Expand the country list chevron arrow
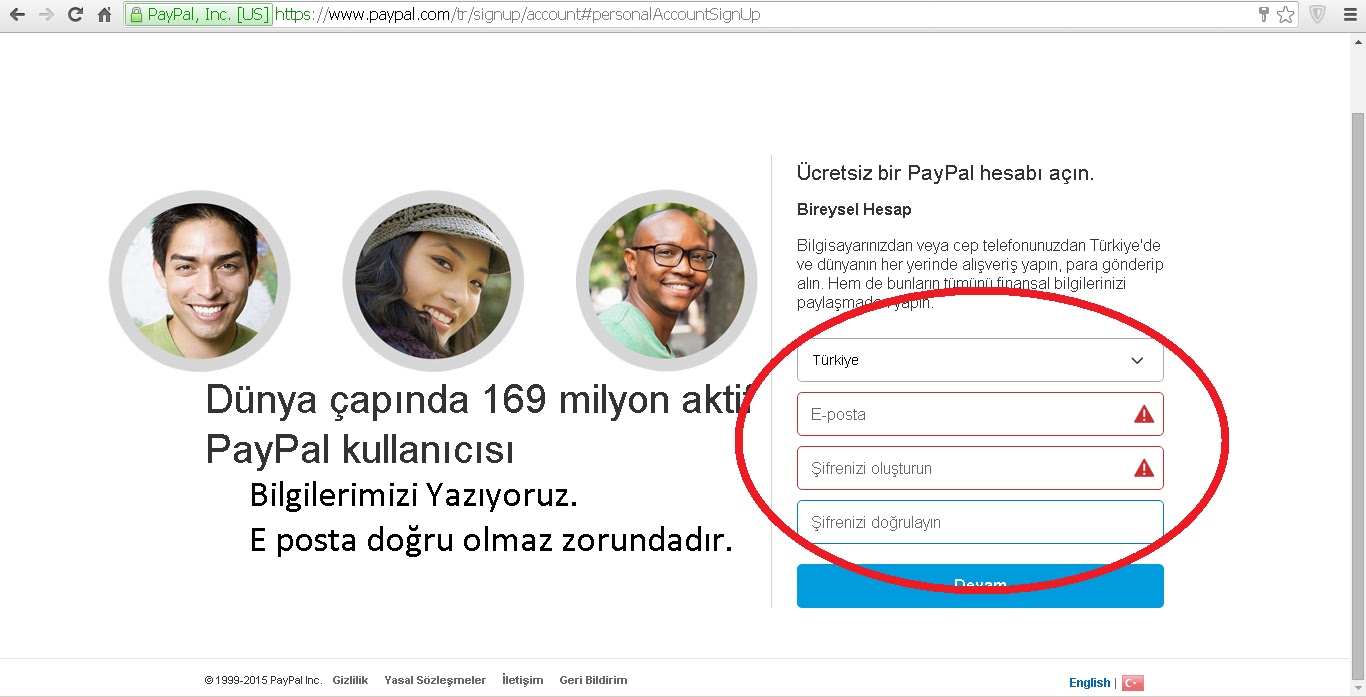The height and width of the screenshot is (697, 1366). (1137, 361)
